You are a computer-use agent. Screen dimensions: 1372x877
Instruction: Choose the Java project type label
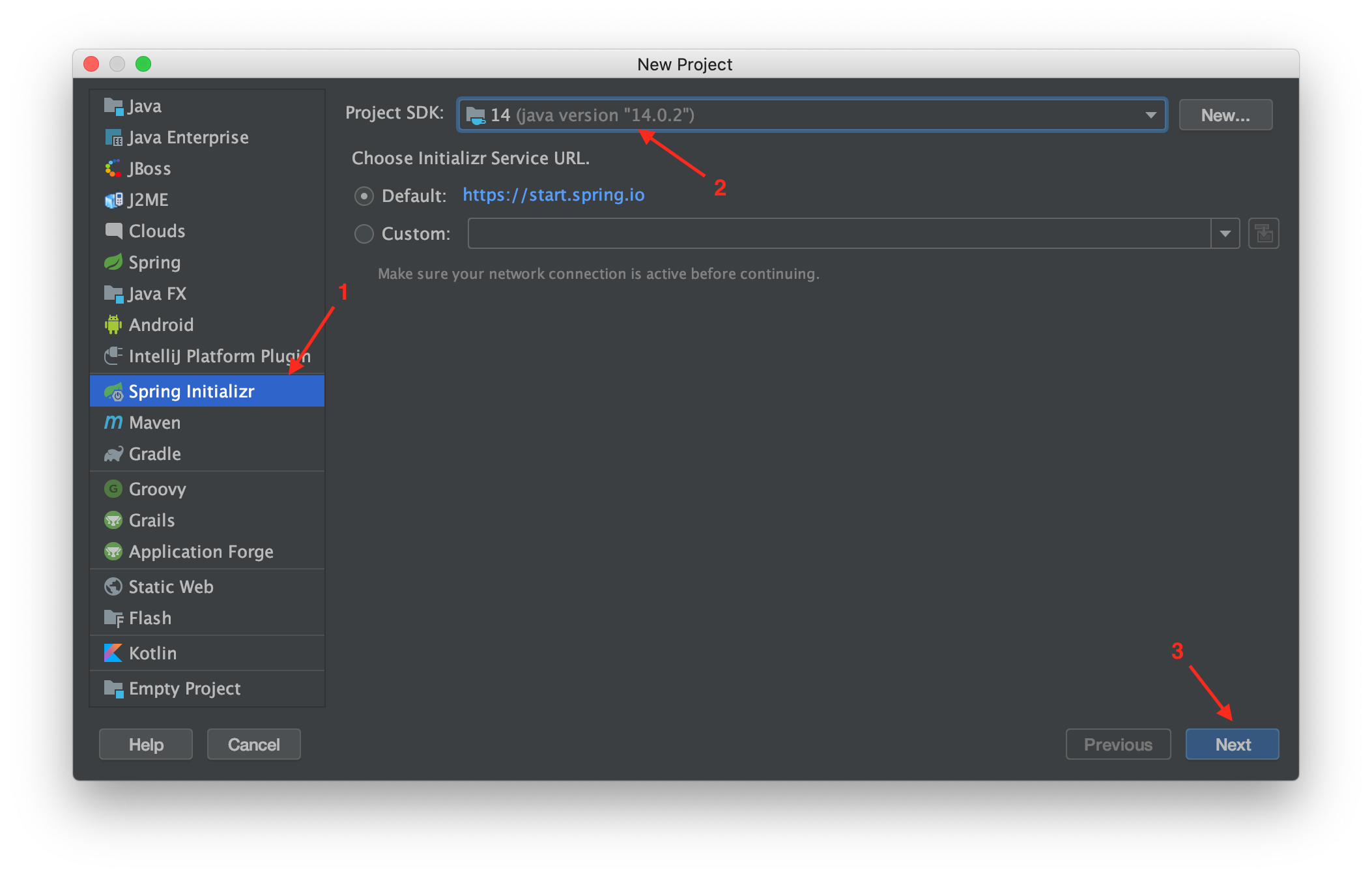[x=145, y=106]
